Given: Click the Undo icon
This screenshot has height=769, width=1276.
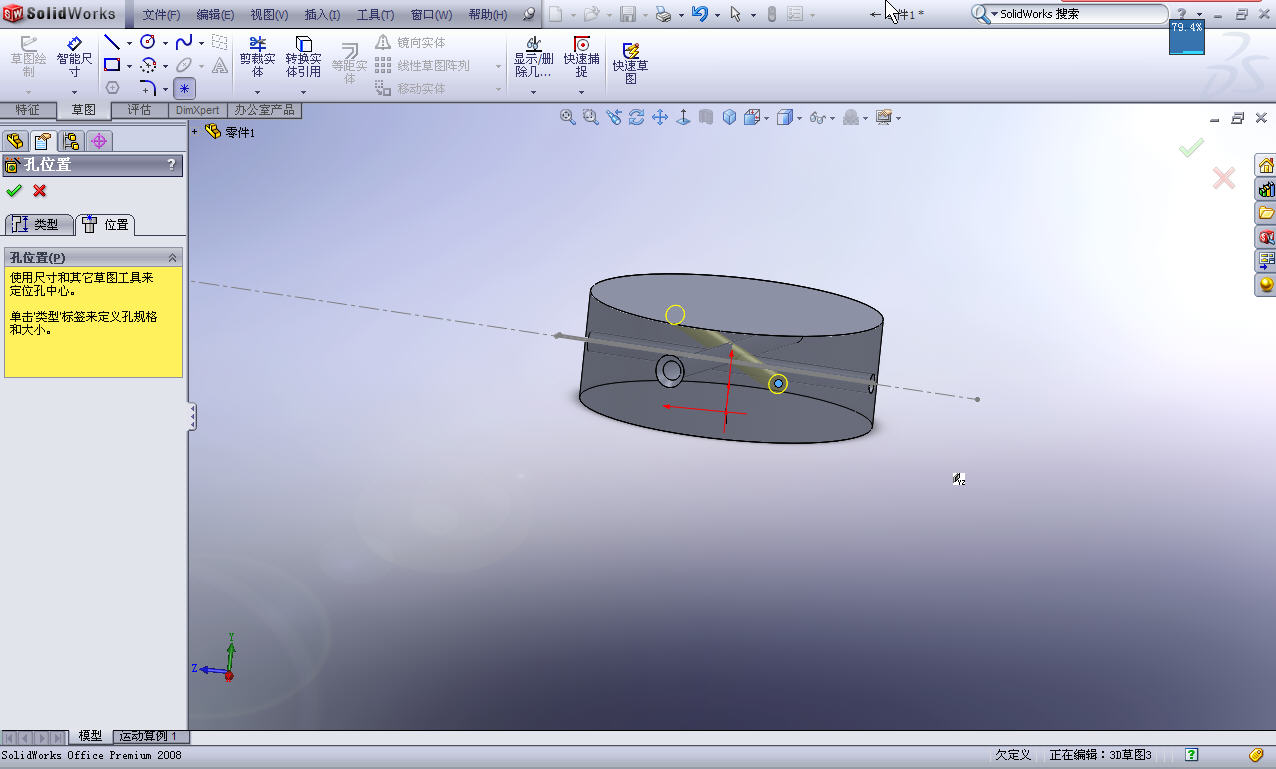Looking at the screenshot, I should point(700,14).
